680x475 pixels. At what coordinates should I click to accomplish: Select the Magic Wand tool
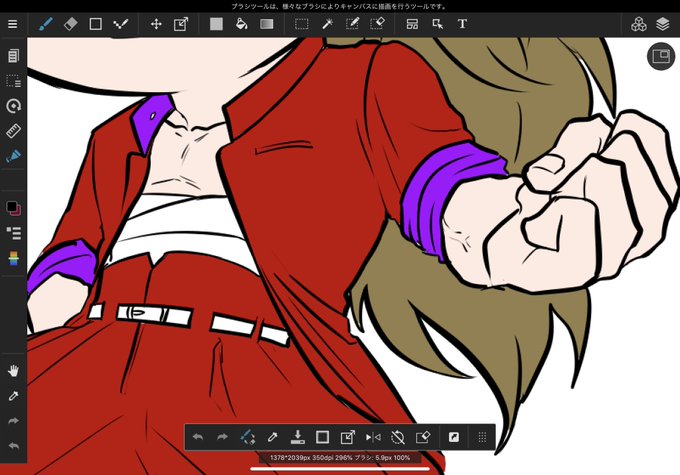(x=327, y=24)
